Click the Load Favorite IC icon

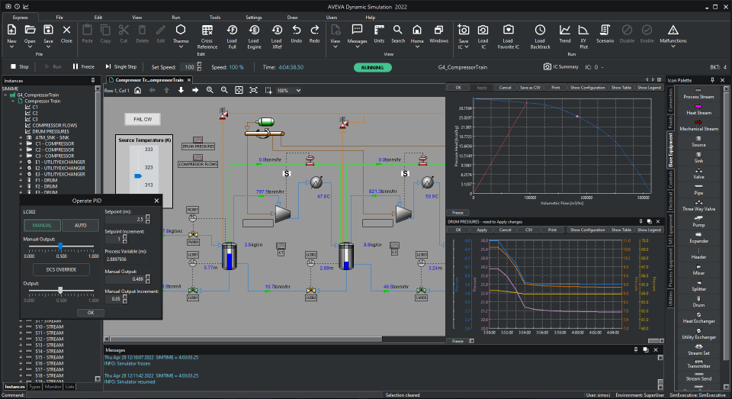pos(508,30)
